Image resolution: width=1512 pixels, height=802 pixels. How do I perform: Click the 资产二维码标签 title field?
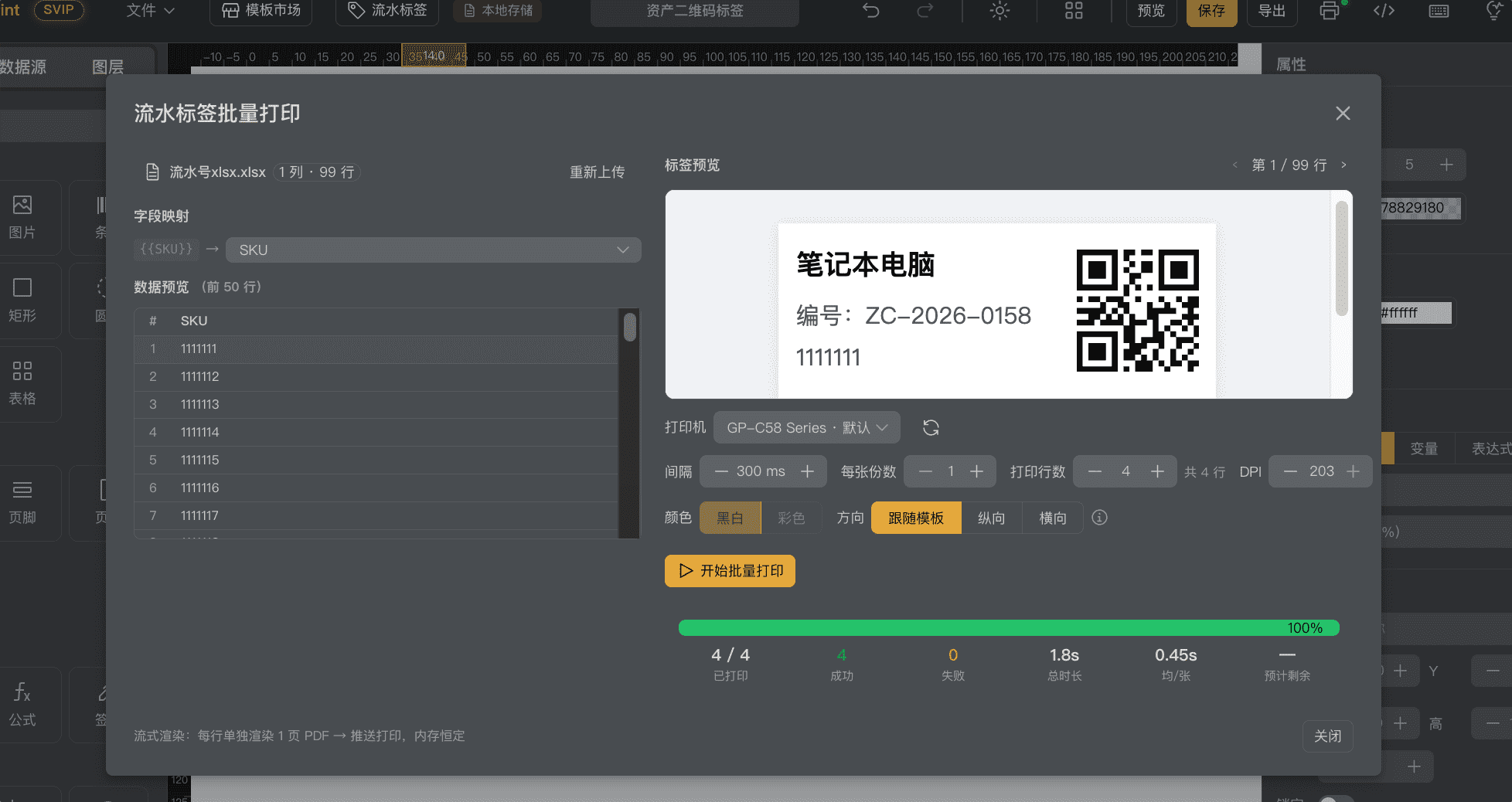coord(695,11)
